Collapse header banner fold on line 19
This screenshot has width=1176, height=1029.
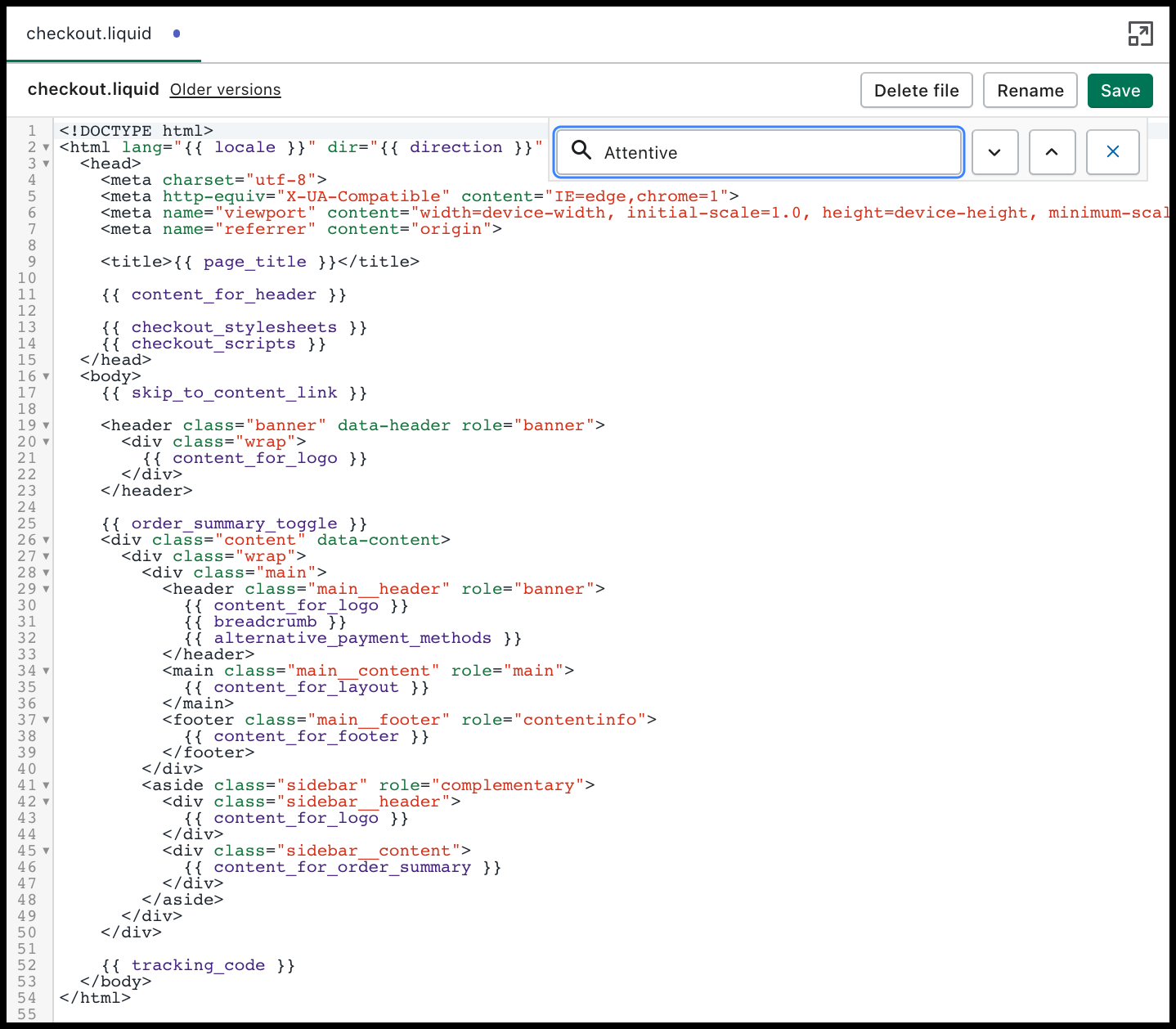pyautogui.click(x=46, y=425)
